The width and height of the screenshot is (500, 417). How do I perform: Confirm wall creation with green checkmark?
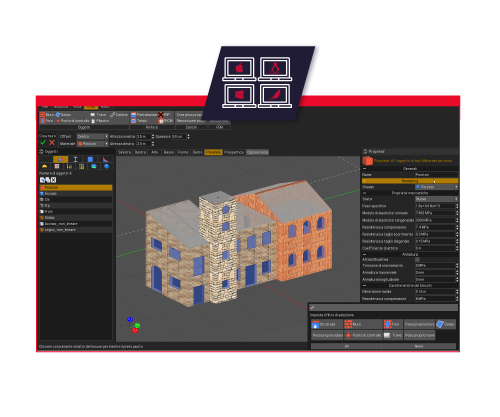click(x=43, y=143)
